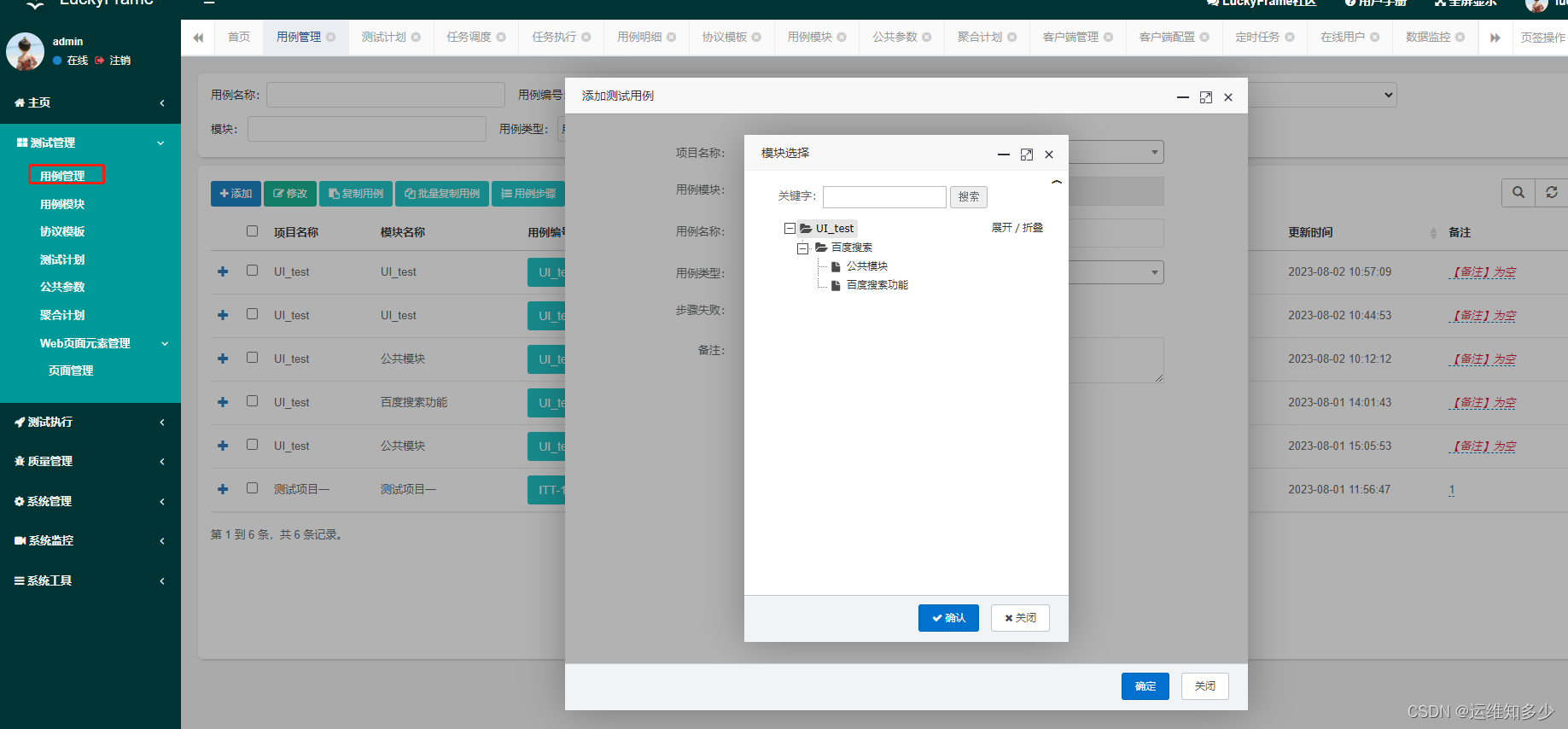
Task: Click 确定 in the add-case dialog
Action: coord(1145,686)
